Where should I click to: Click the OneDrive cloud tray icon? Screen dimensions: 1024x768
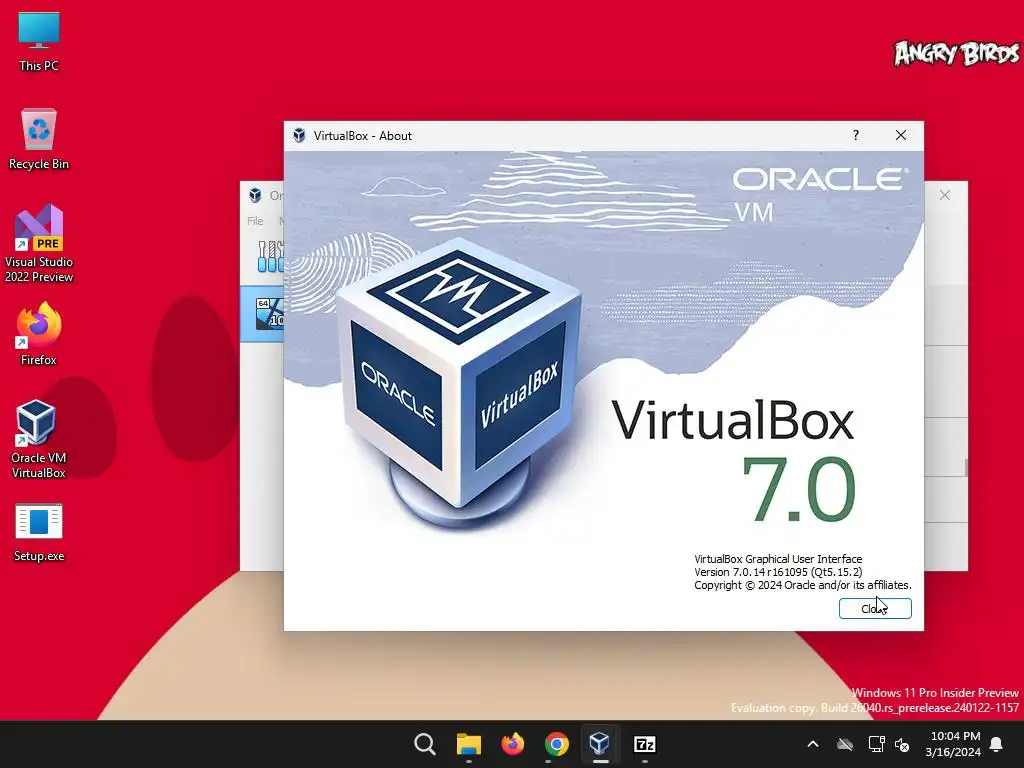(x=845, y=744)
